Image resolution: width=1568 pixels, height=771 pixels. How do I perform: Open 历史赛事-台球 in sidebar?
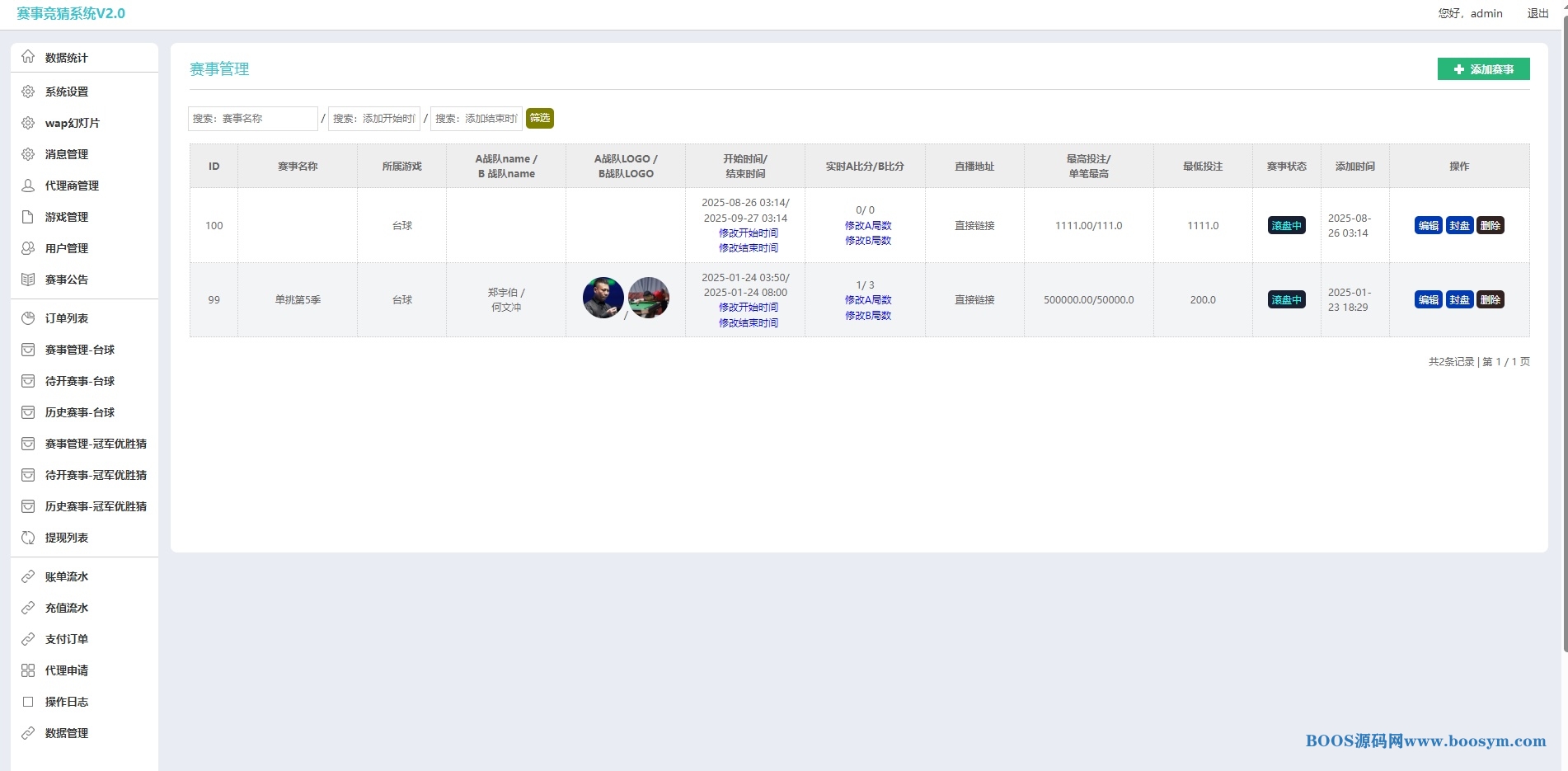tap(80, 412)
